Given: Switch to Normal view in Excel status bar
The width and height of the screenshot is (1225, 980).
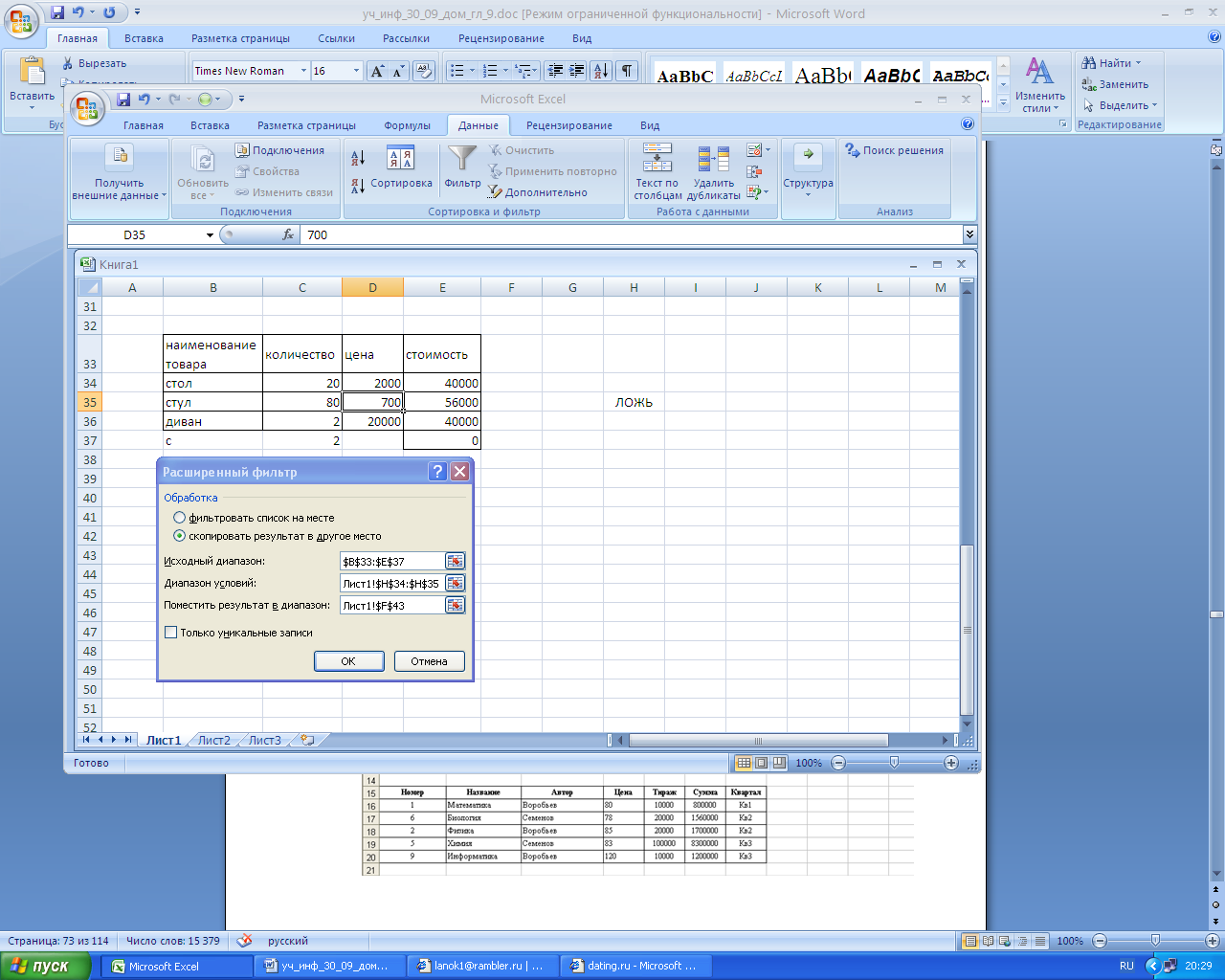Looking at the screenshot, I should point(744,763).
